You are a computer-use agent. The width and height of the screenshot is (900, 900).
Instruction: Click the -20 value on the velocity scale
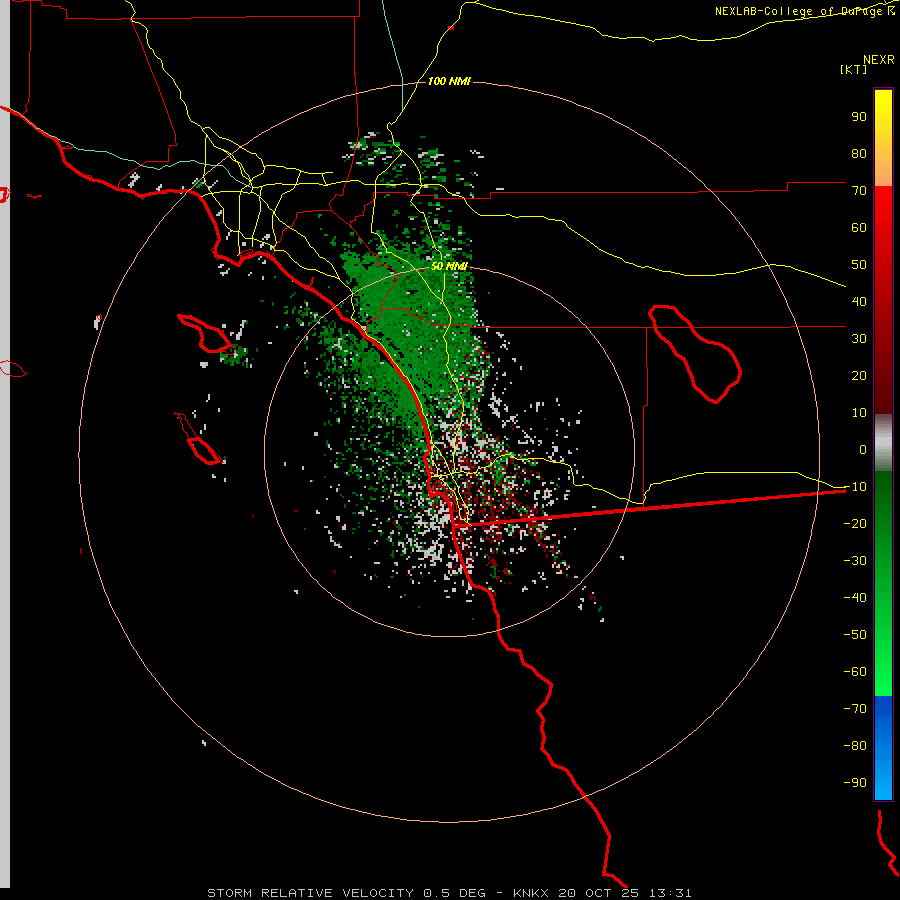(x=855, y=523)
